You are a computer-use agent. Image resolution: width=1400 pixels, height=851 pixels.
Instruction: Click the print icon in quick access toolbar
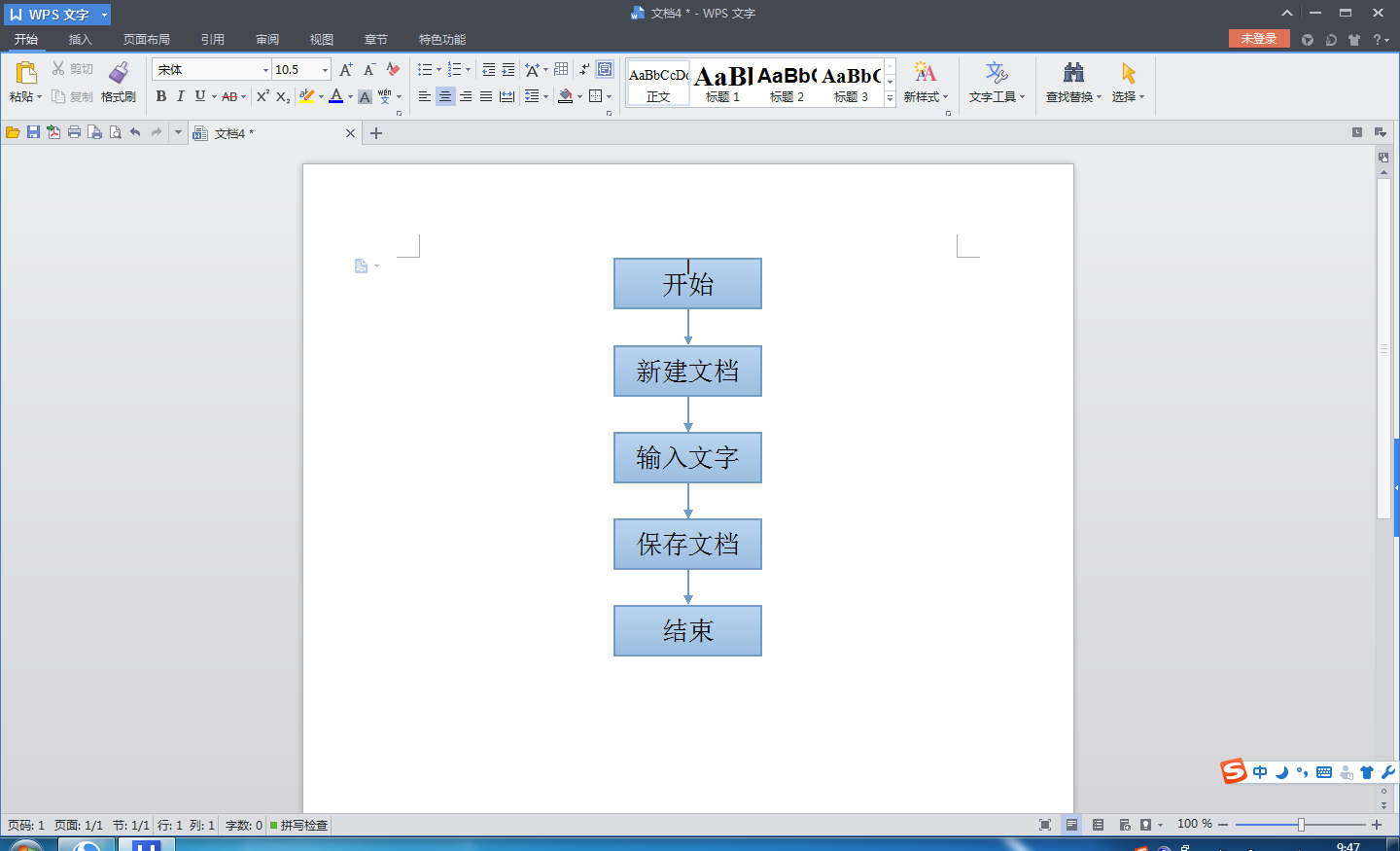pyautogui.click(x=74, y=132)
